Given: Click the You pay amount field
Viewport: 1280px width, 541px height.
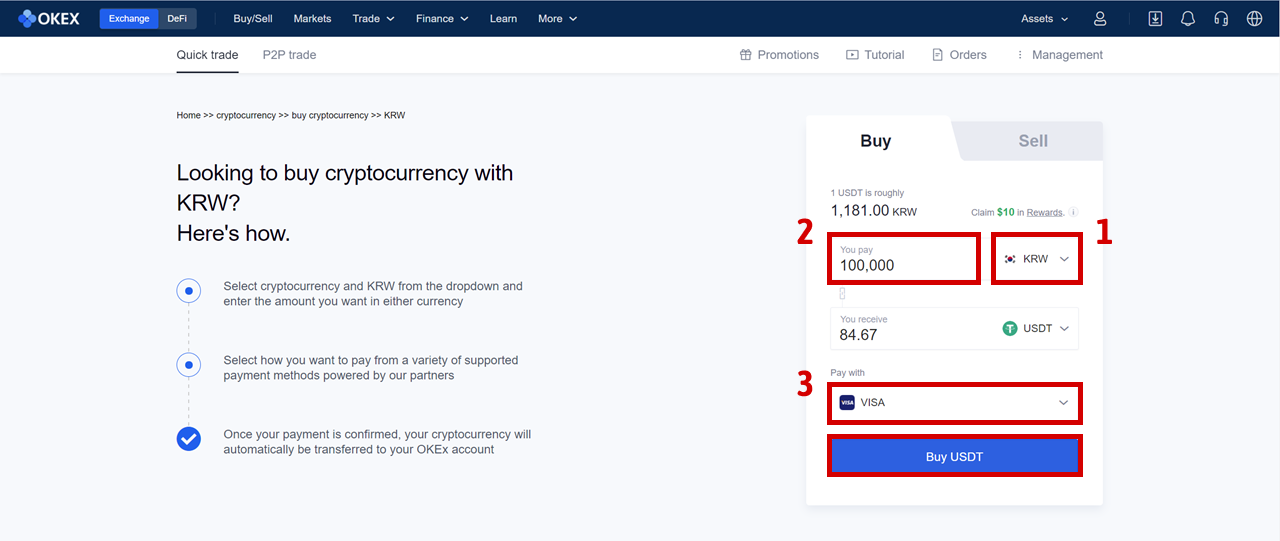Looking at the screenshot, I should point(904,259).
